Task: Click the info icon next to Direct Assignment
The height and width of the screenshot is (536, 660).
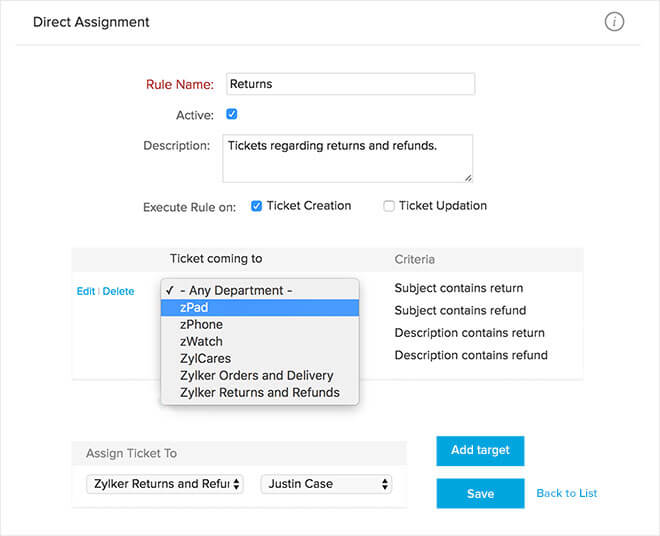Action: [x=614, y=22]
